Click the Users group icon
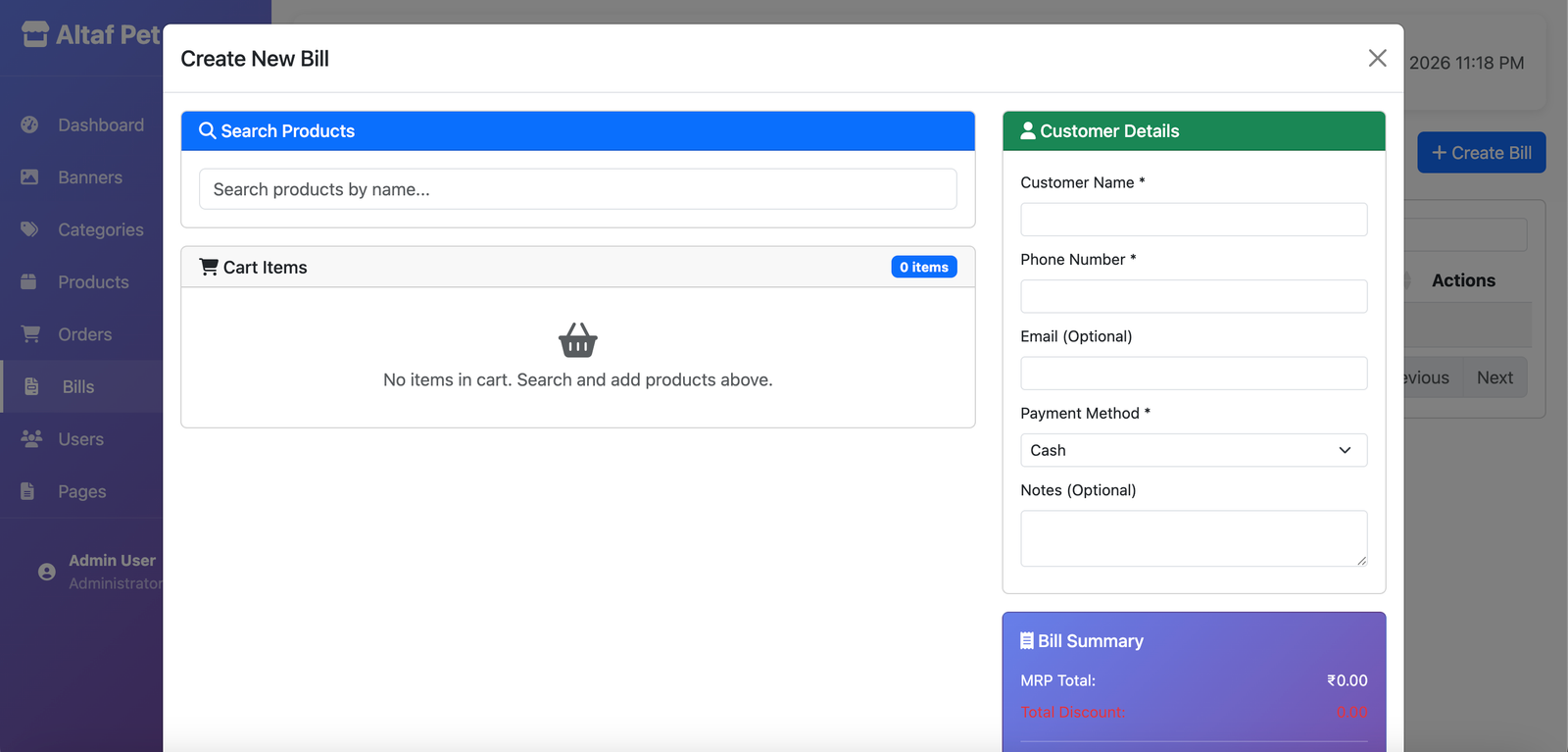The height and width of the screenshot is (752, 1568). pyautogui.click(x=31, y=438)
